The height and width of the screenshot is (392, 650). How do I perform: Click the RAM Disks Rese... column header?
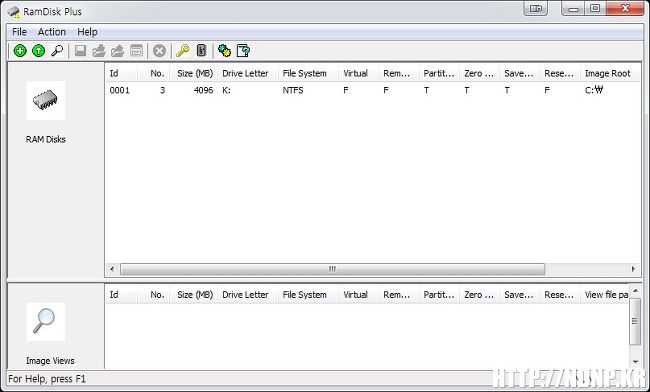click(x=560, y=73)
